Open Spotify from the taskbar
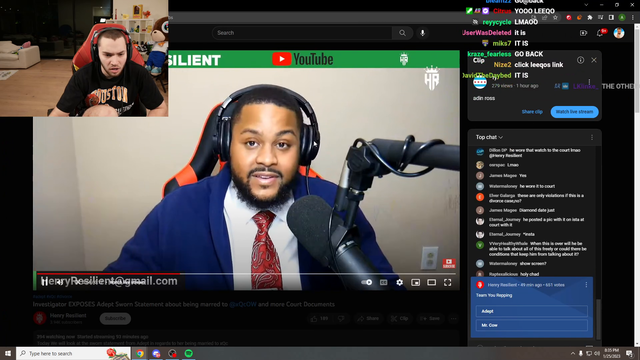The image size is (640, 360). 189,353
